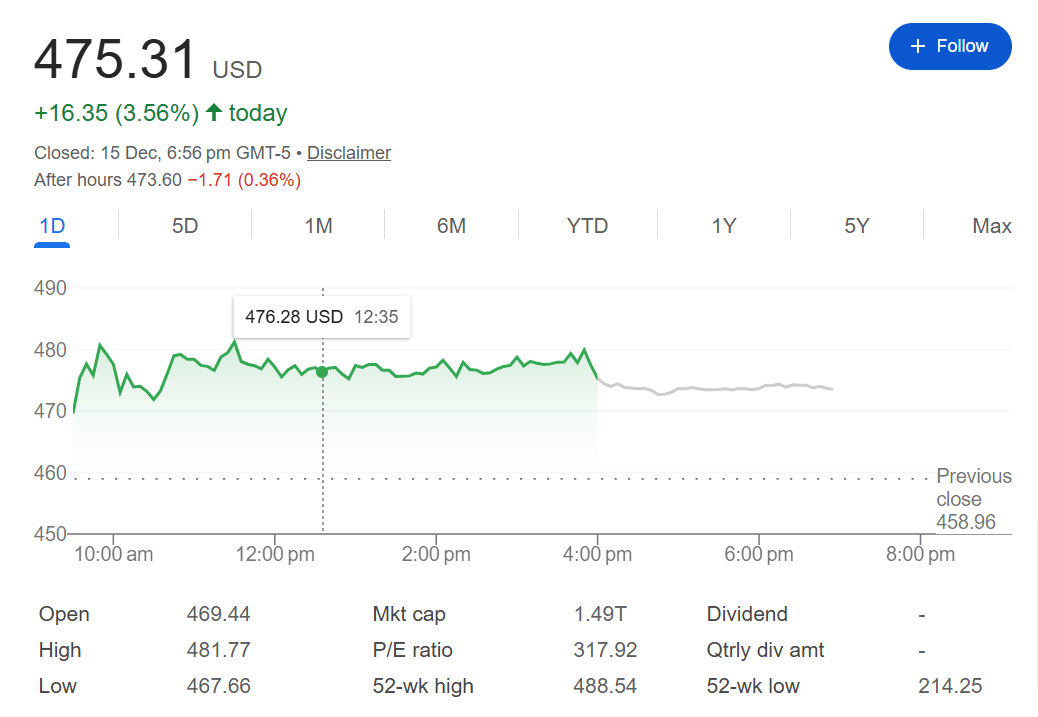This screenshot has width=1038, height=717.
Task: Select the 6M chart range
Action: click(x=451, y=226)
